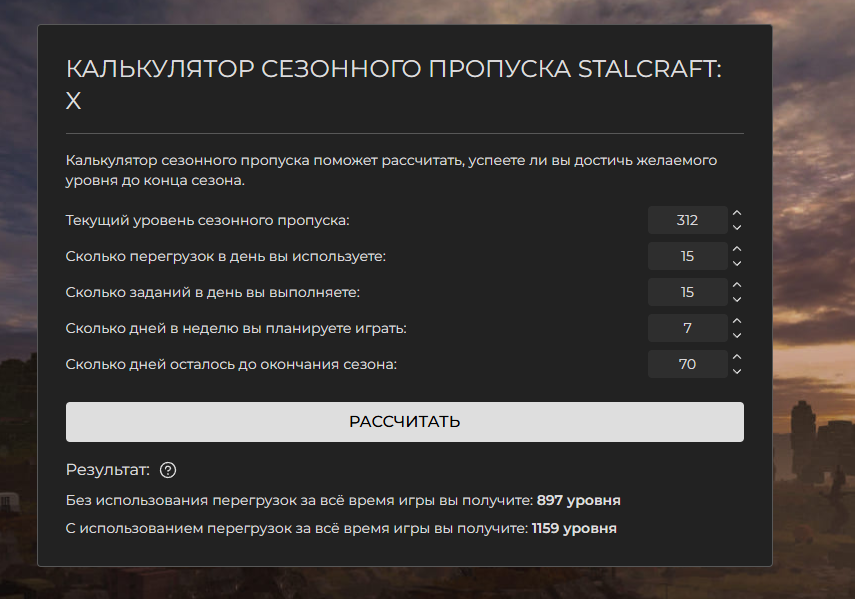855x599 pixels.
Task: Focus the days per week field showing 7
Action: 688,328
